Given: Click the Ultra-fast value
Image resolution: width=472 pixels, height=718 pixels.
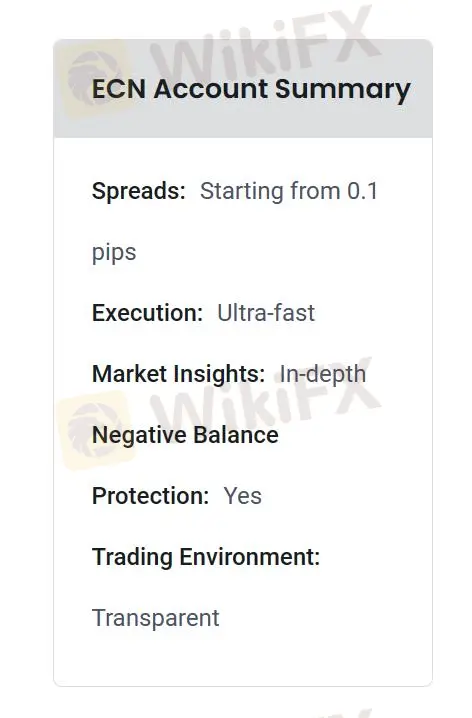Looking at the screenshot, I should tap(266, 313).
